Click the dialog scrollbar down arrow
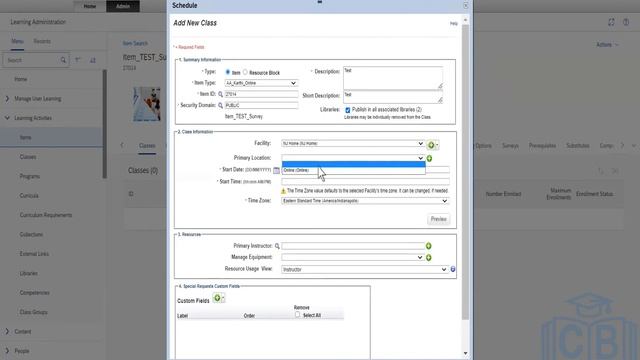Image resolution: width=640 pixels, height=360 pixels. click(465, 353)
